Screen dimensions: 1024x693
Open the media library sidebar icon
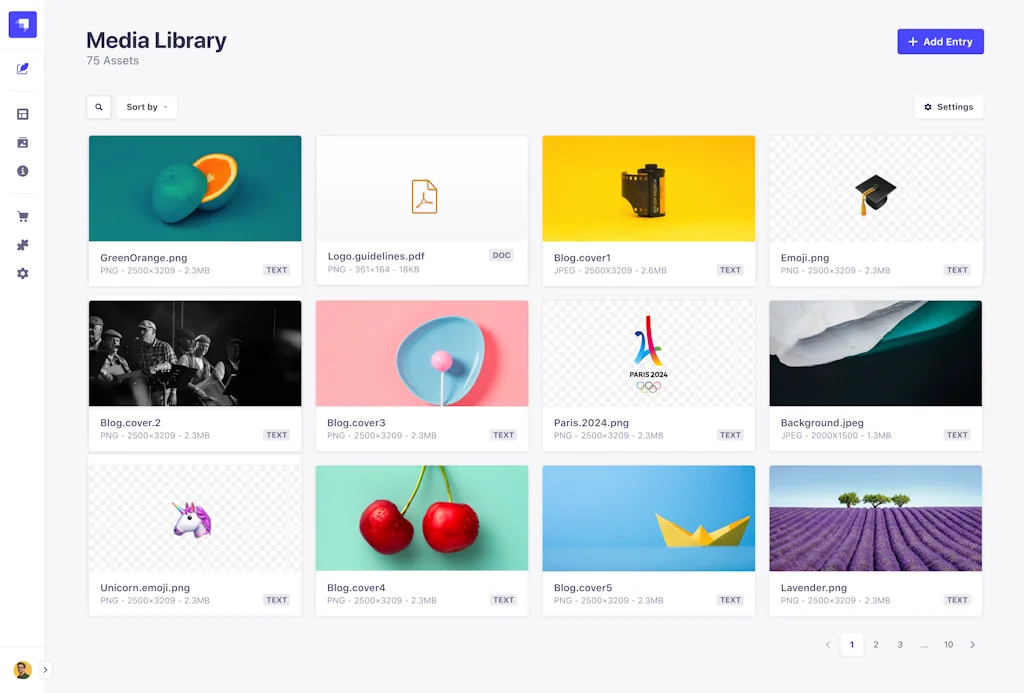23,142
